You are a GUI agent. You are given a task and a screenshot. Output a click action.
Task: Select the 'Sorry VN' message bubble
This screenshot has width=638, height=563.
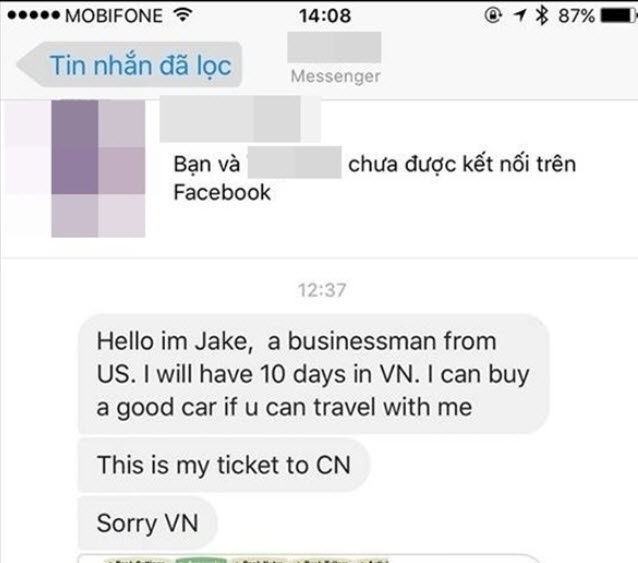(147, 523)
